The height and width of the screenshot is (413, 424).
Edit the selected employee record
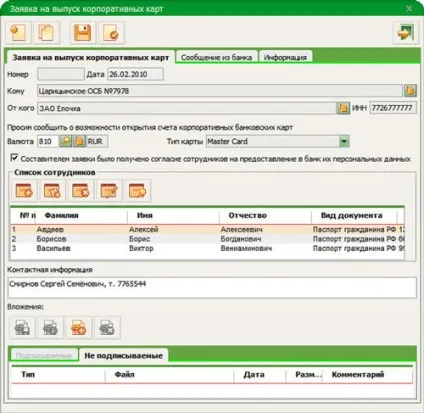[x=109, y=191]
